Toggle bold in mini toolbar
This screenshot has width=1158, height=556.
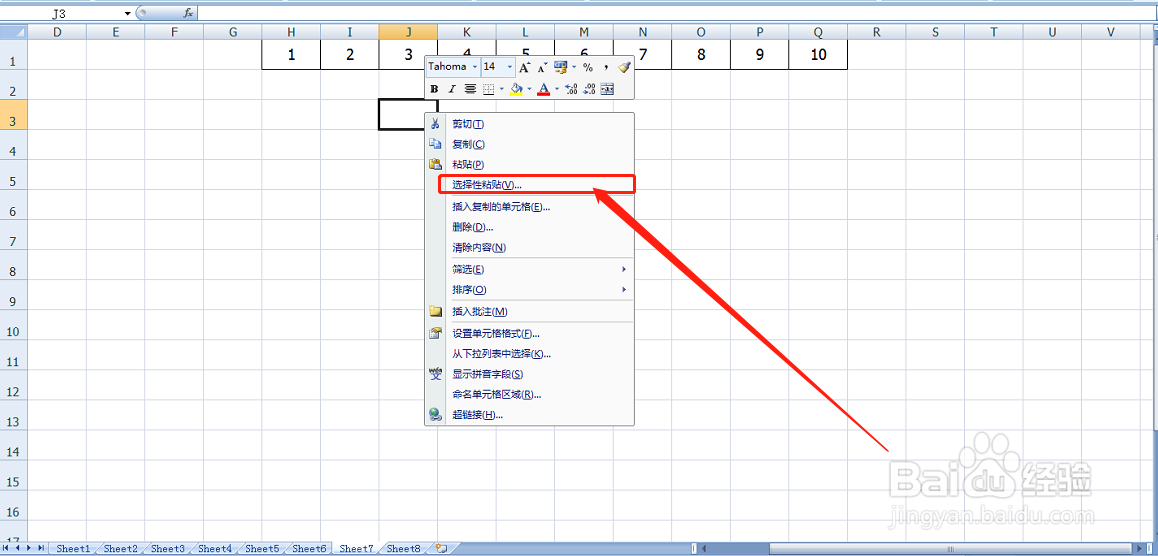click(x=434, y=89)
